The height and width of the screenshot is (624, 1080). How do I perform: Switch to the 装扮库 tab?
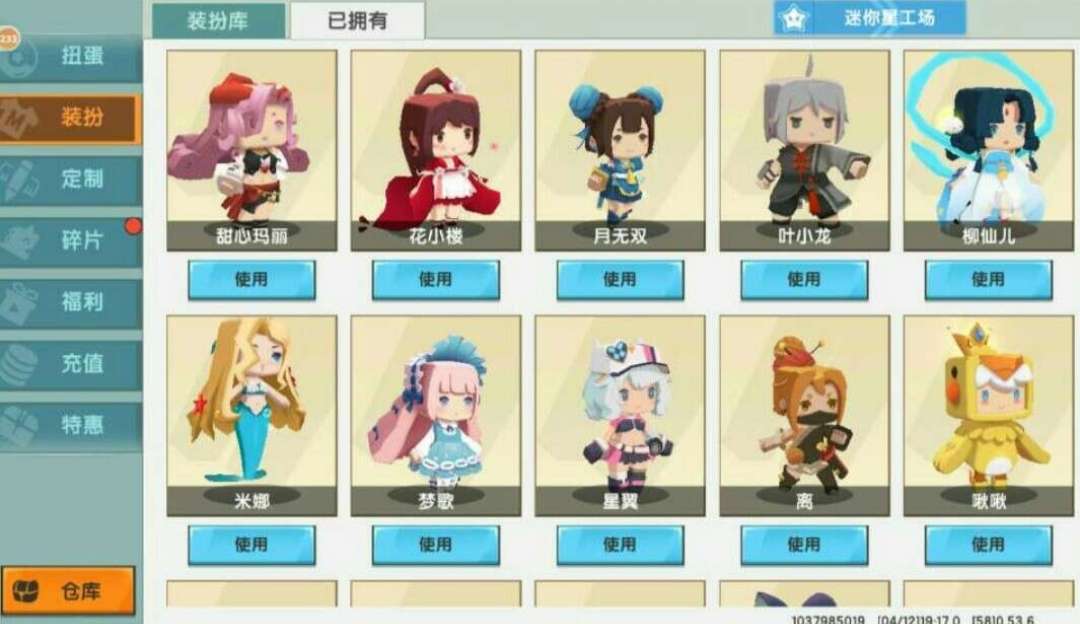pos(218,21)
